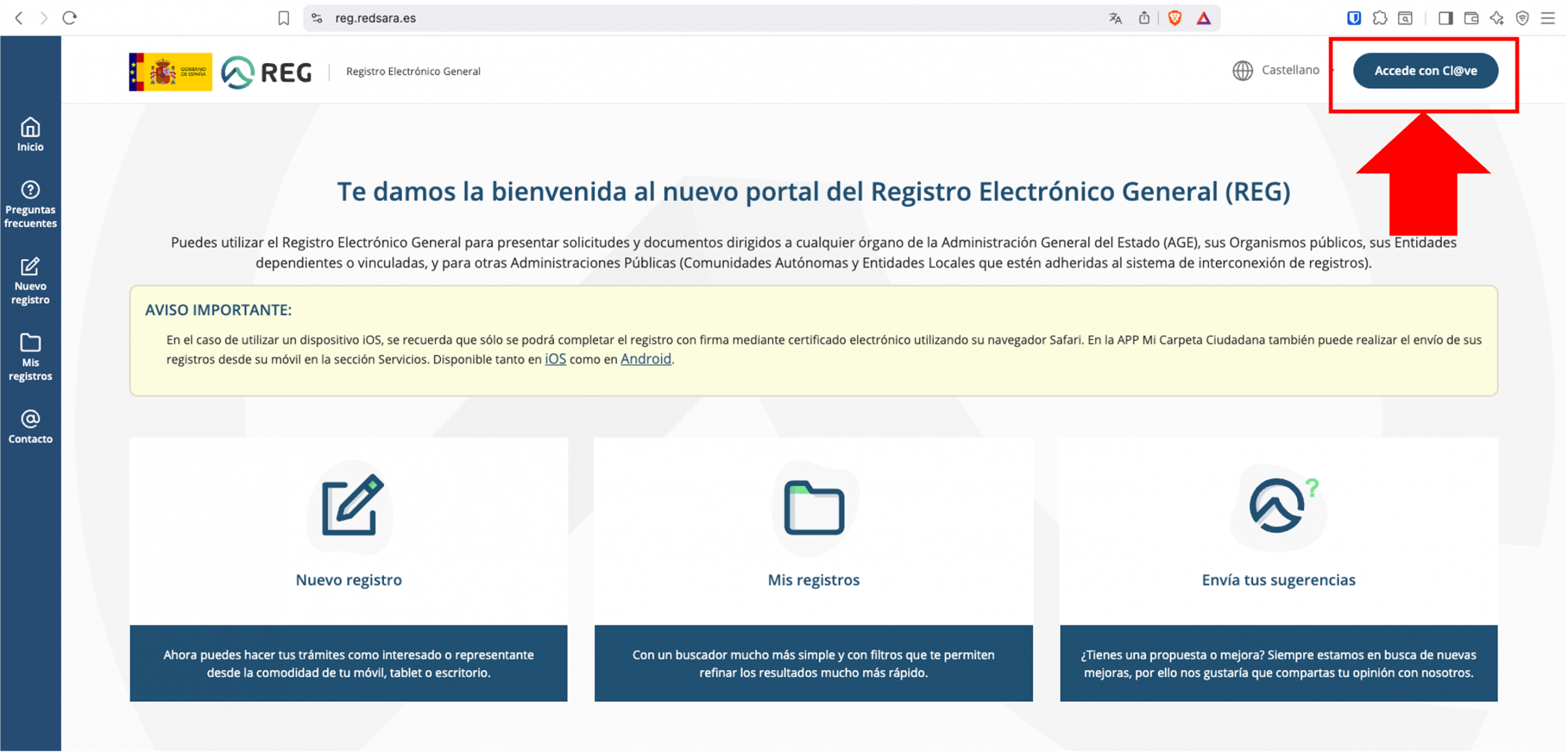Open the Bitwarden extension icon
This screenshot has width=1568, height=752.
click(1354, 18)
